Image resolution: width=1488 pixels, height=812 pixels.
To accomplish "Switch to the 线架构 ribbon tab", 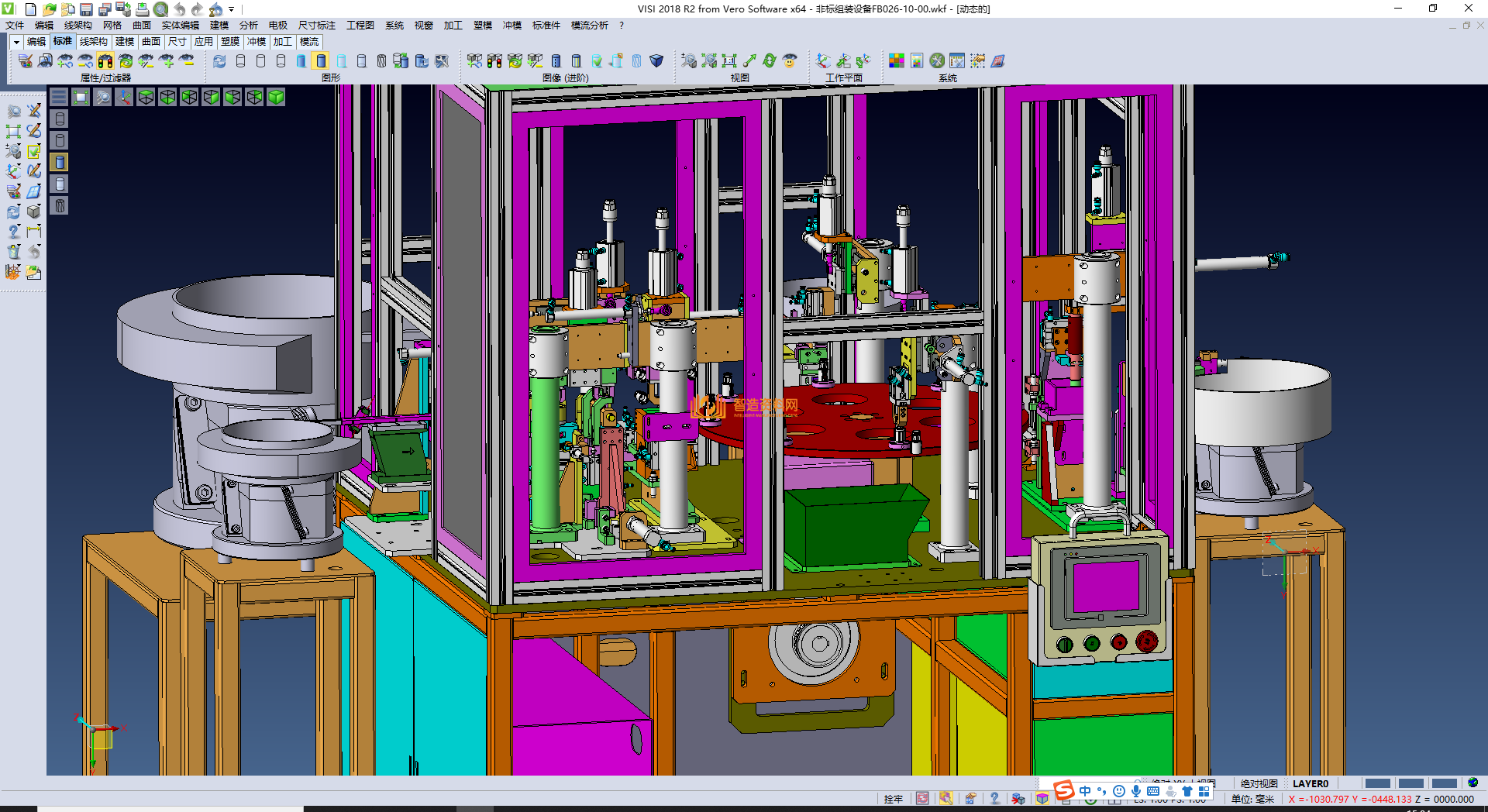I will [x=93, y=42].
